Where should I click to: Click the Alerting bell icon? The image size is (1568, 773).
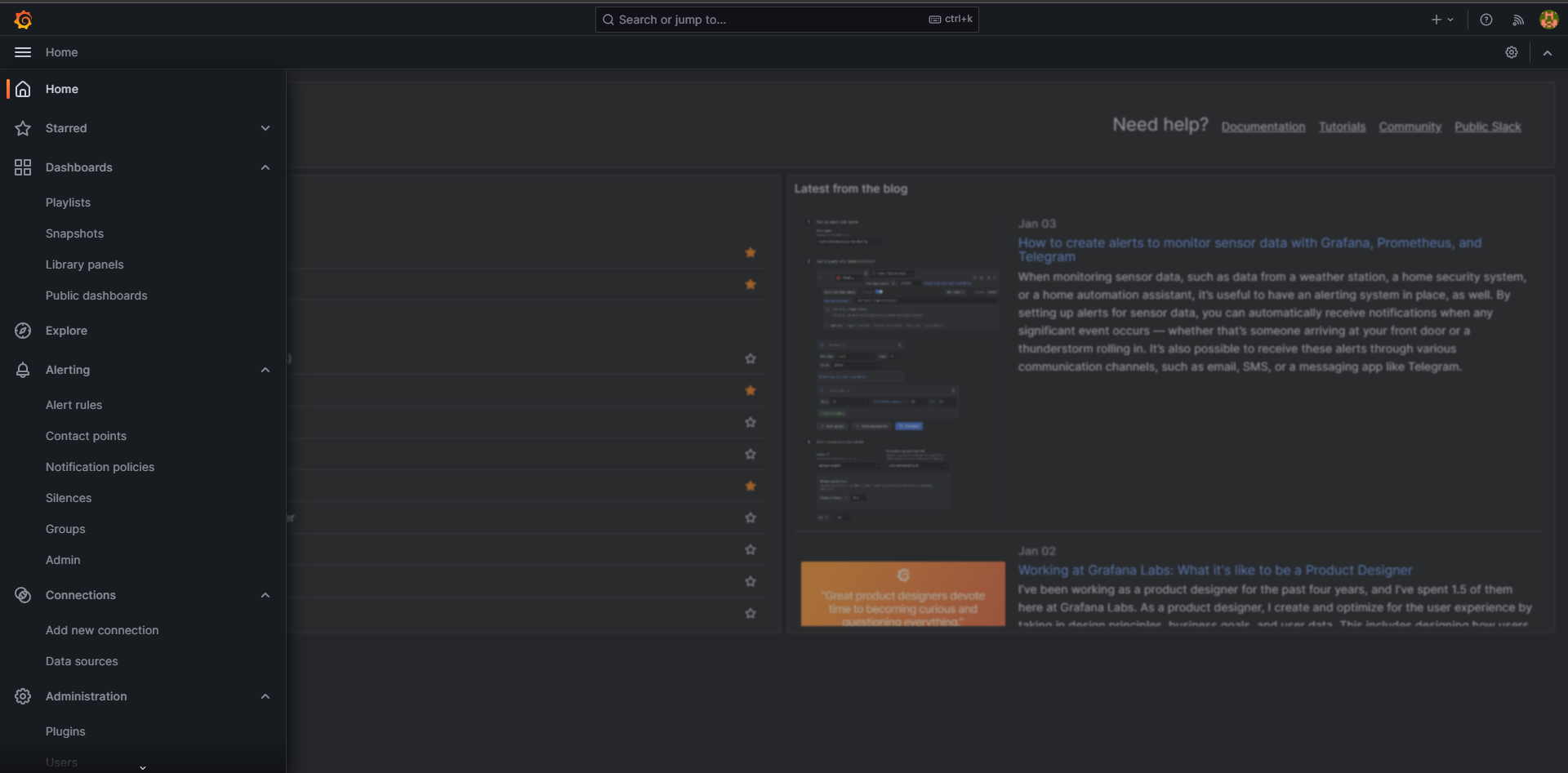[x=23, y=370]
